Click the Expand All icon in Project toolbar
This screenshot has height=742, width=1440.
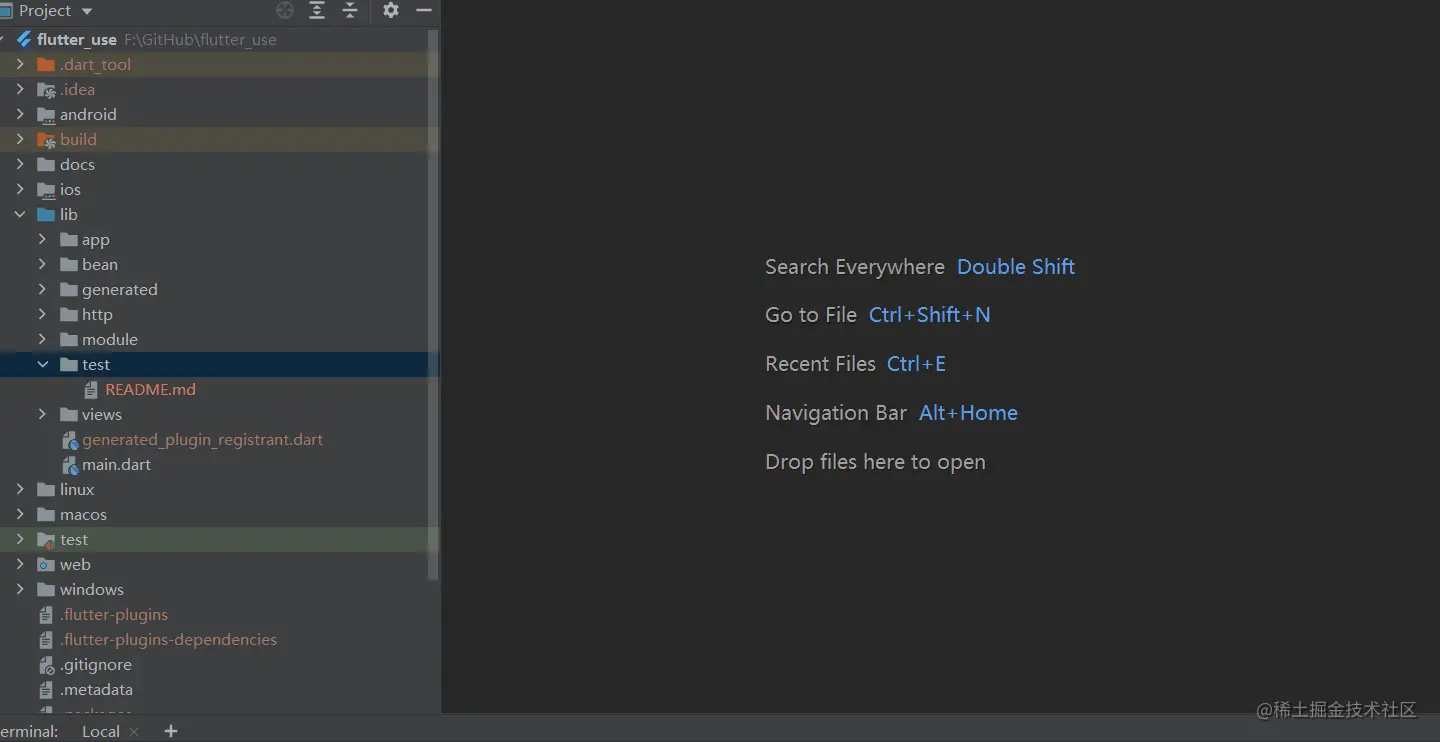pyautogui.click(x=317, y=10)
